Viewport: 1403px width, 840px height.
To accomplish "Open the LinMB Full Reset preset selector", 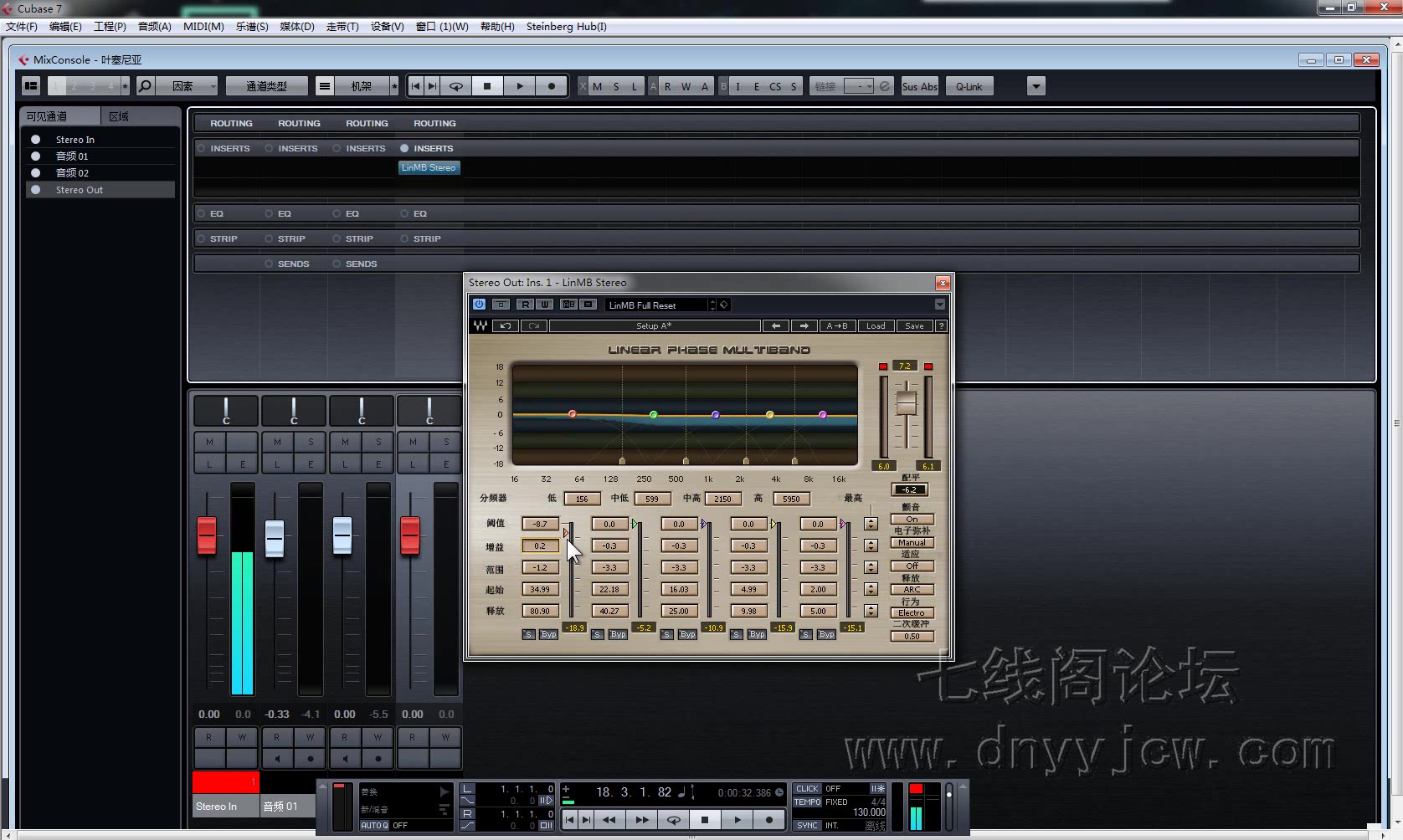I will 657,305.
